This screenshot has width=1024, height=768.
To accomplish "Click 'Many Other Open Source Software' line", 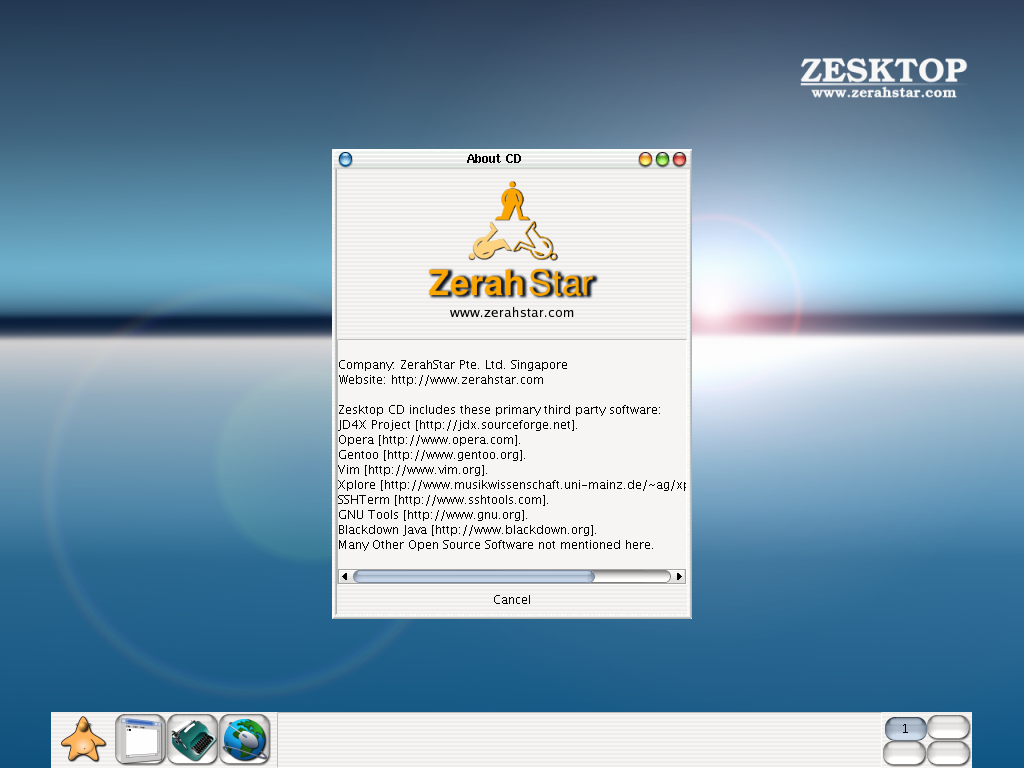I will coord(496,545).
